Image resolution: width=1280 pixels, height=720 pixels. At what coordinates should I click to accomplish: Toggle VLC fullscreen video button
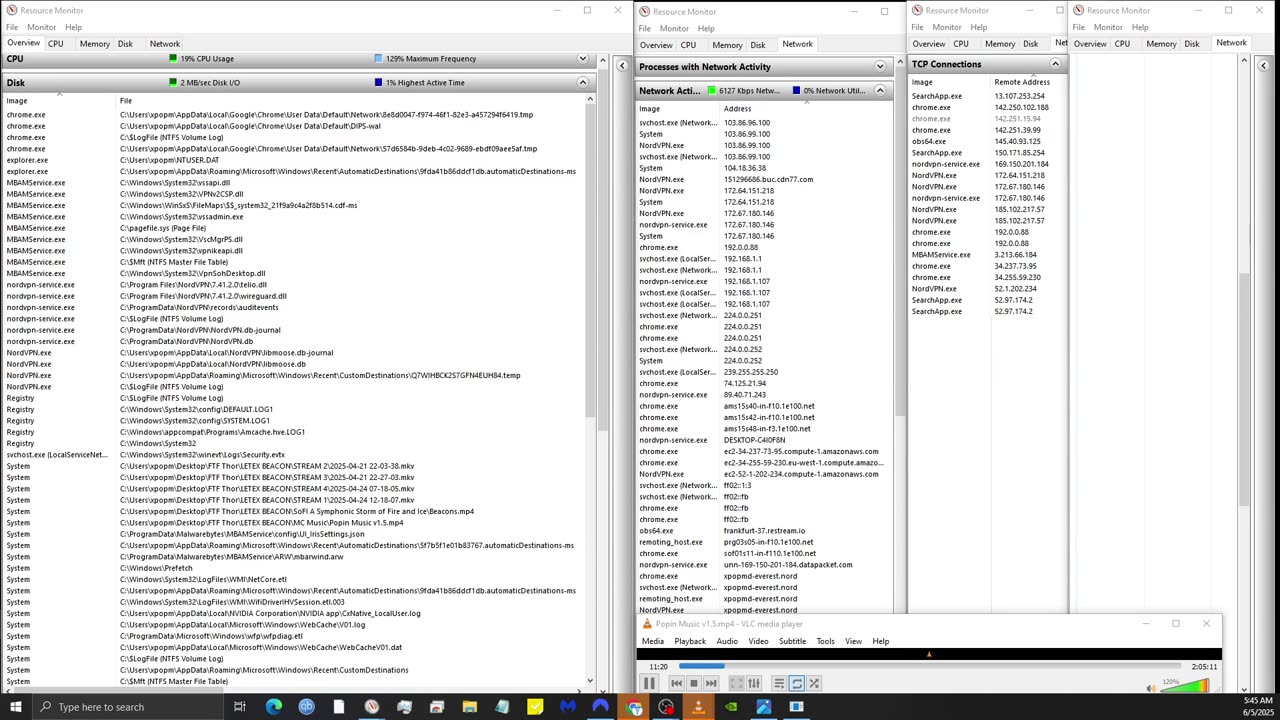[736, 684]
